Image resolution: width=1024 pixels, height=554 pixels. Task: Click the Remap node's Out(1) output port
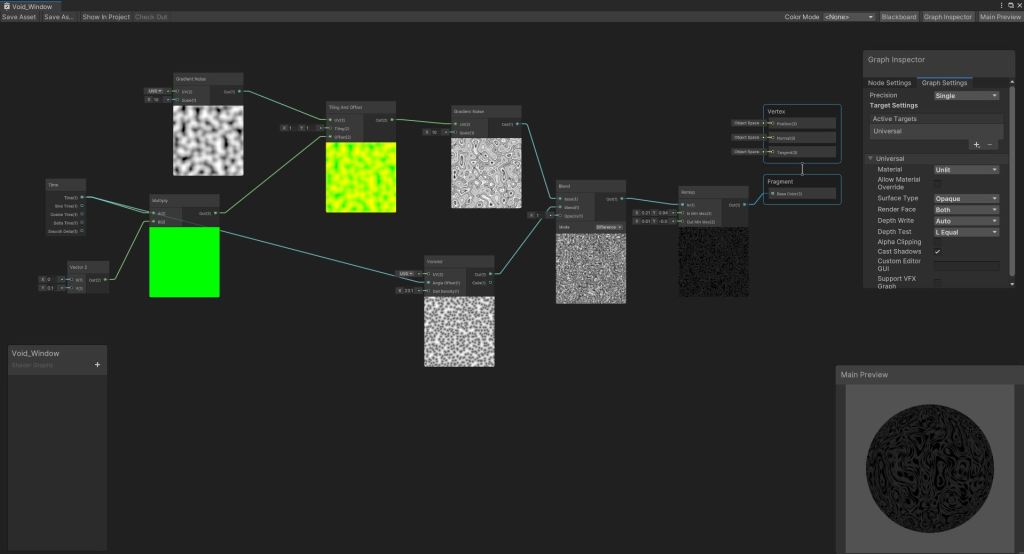[745, 205]
